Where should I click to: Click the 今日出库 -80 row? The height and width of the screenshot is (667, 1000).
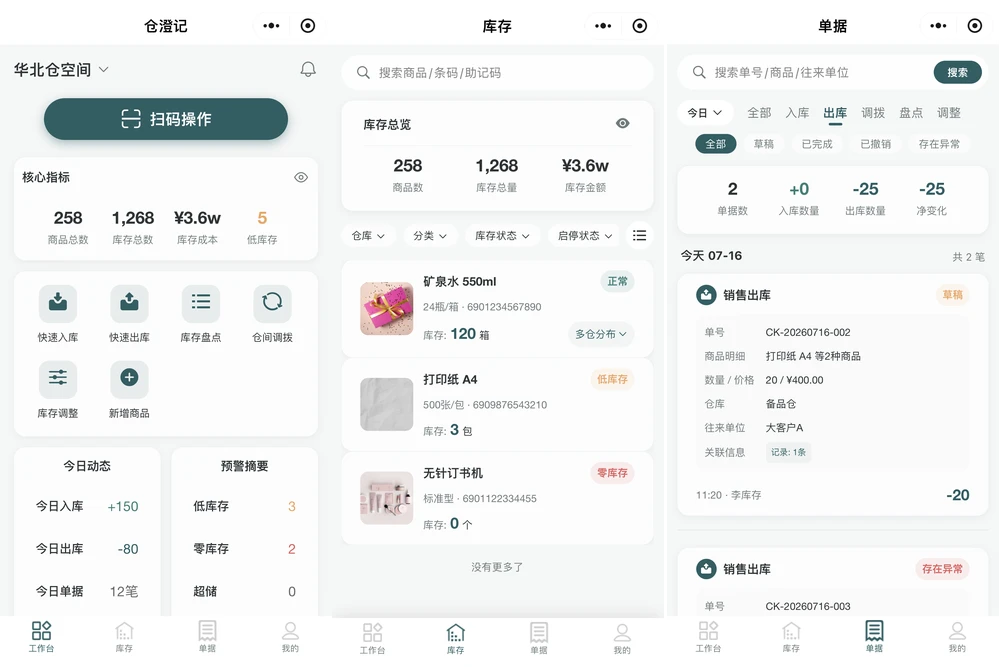(x=87, y=549)
